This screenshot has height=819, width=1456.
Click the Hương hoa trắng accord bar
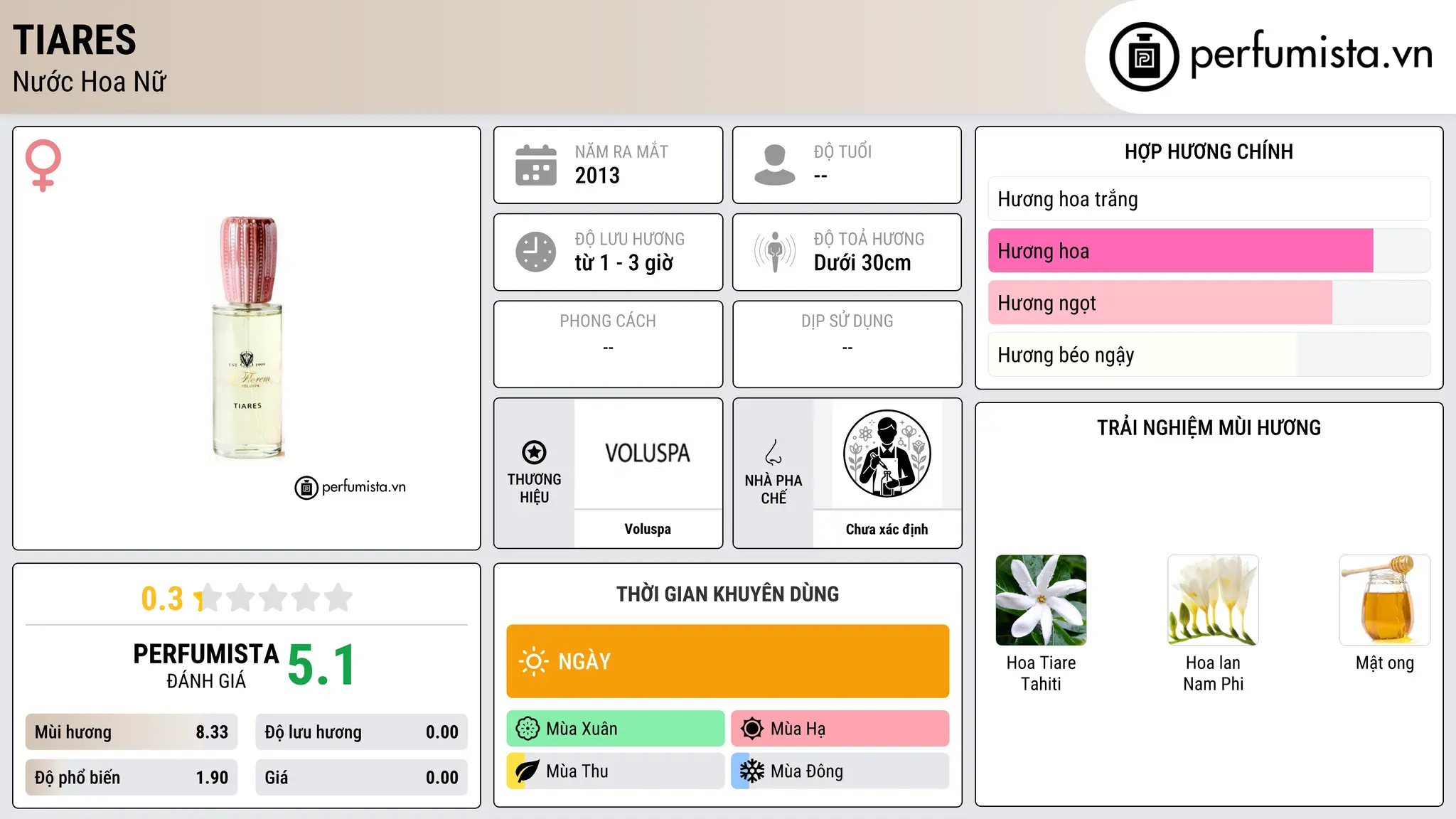coord(1209,199)
